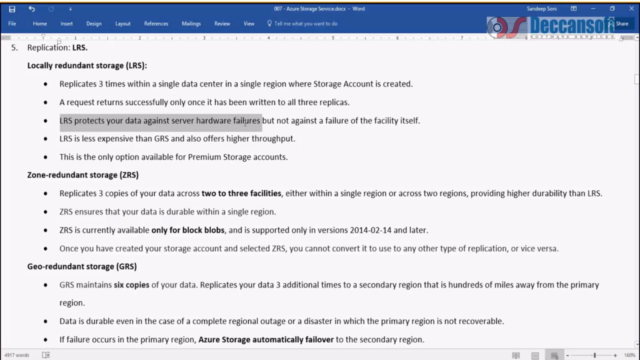
Task: Switch to the Home ribbon tab
Action: click(40, 24)
